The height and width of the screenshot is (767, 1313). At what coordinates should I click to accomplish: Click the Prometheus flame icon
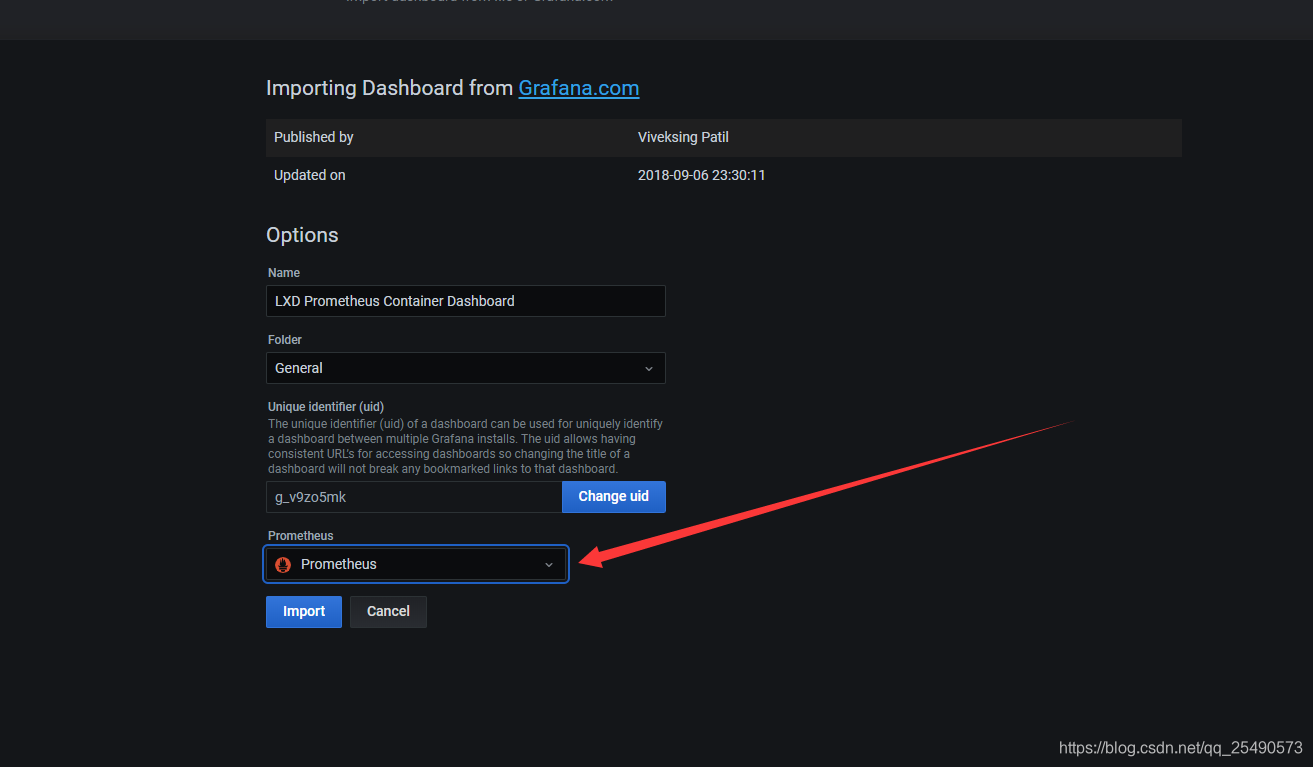click(x=283, y=564)
